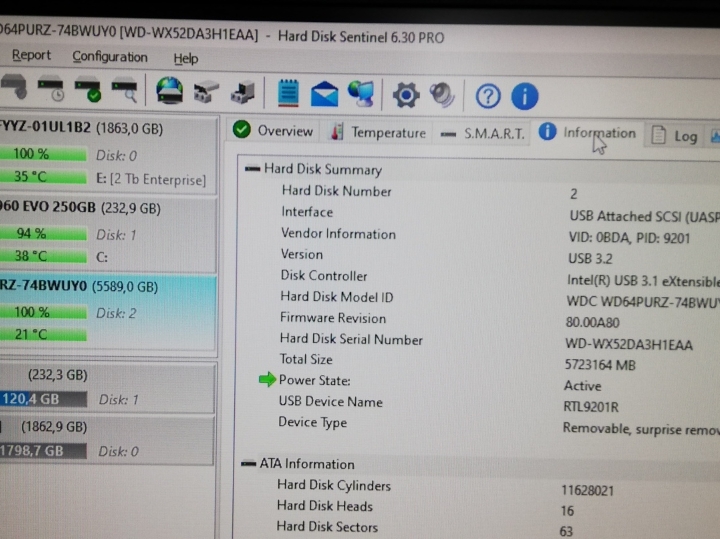Click the Total Size value 5723164 MB

pos(600,365)
